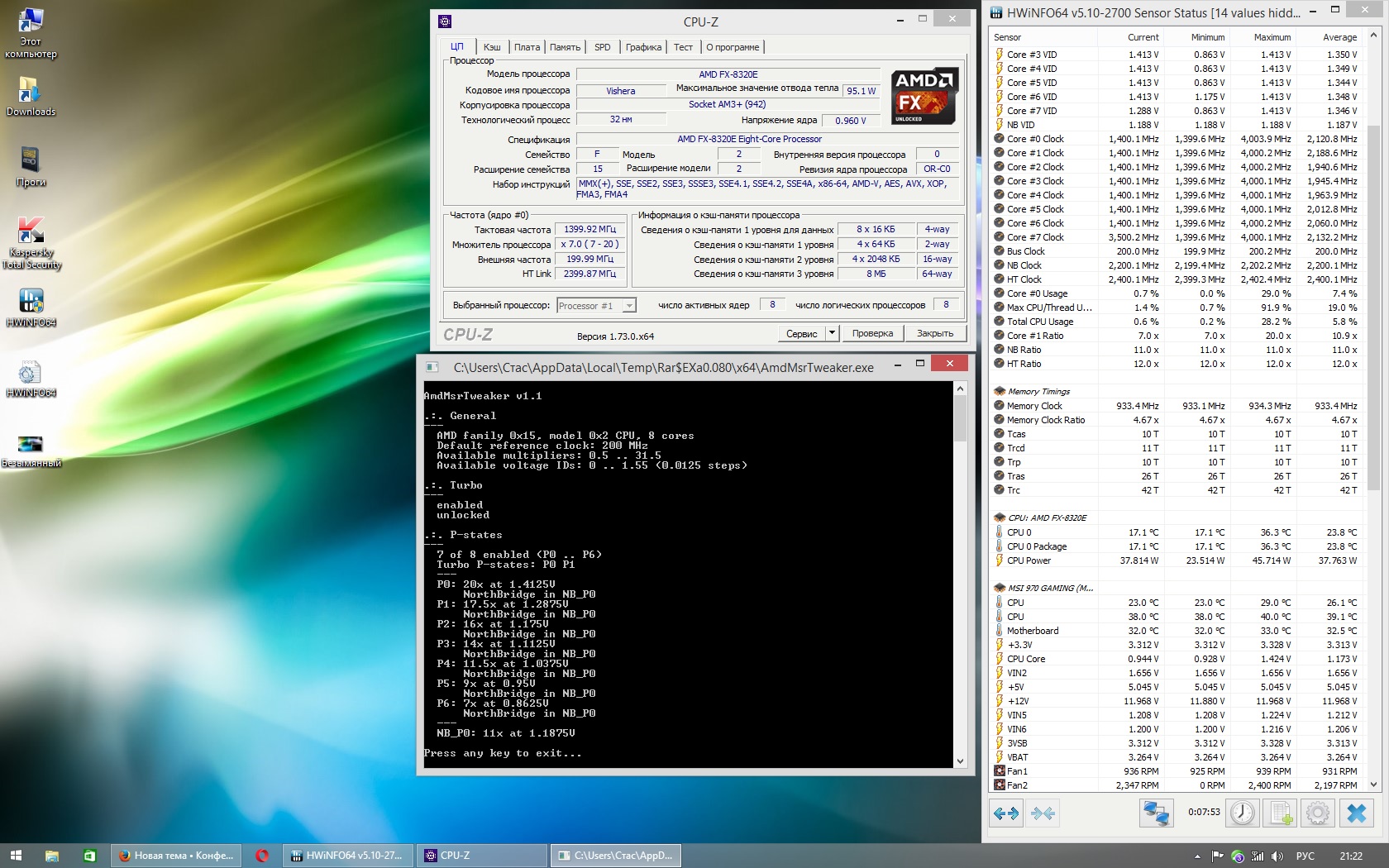Screen dimensions: 1389x868
Task: Activate the CPU-Z taskbar button
Action: pos(482,856)
